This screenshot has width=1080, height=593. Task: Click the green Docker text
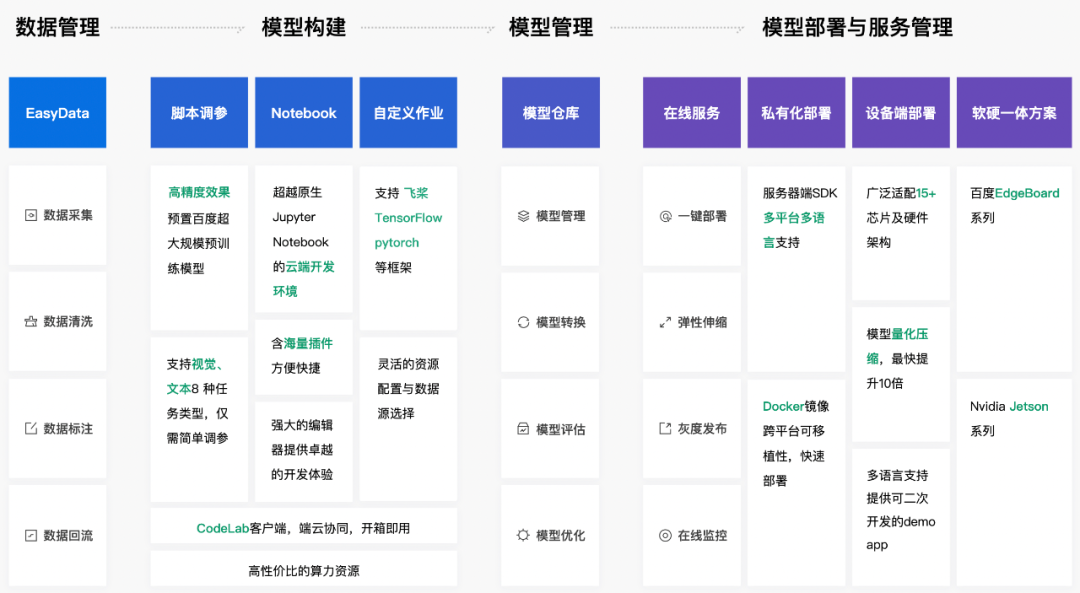pos(783,406)
